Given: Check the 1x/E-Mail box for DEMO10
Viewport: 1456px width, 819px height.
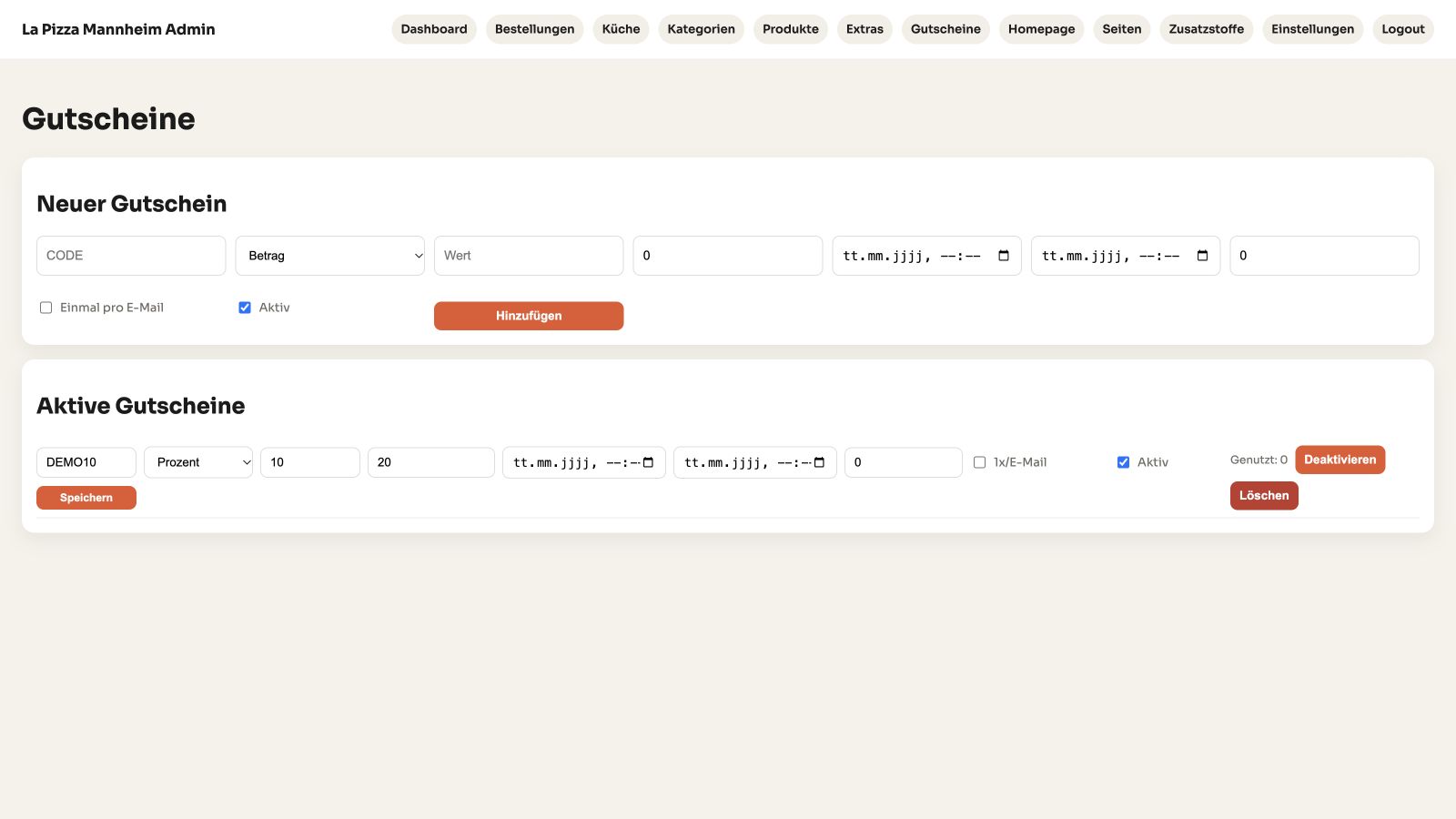Looking at the screenshot, I should 979,462.
